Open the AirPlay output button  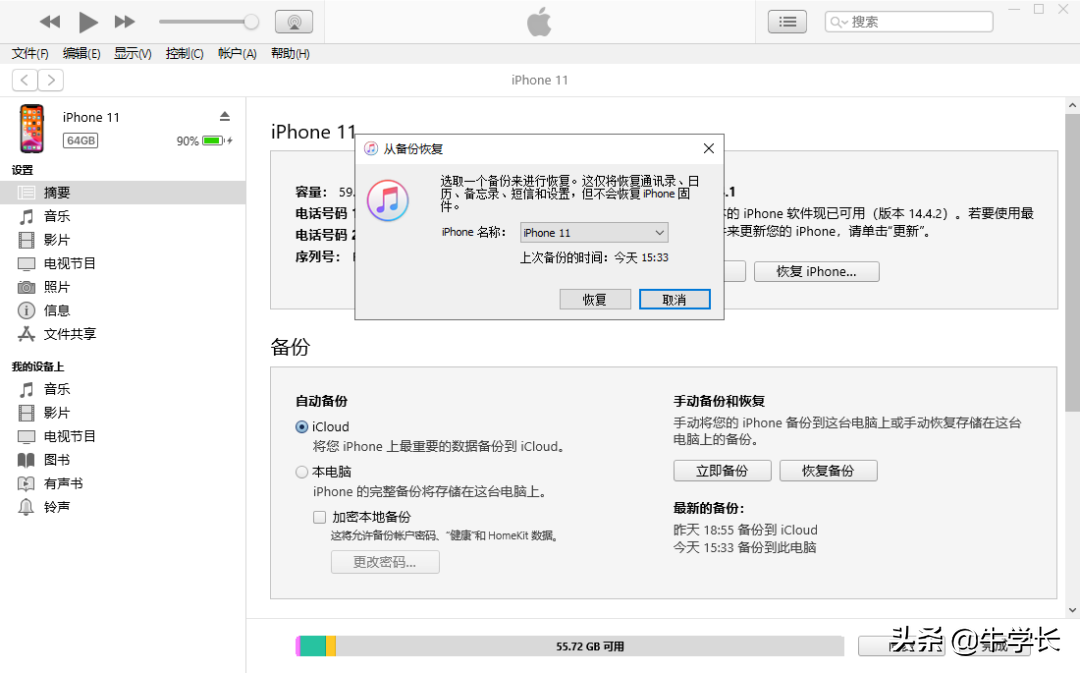pos(294,22)
